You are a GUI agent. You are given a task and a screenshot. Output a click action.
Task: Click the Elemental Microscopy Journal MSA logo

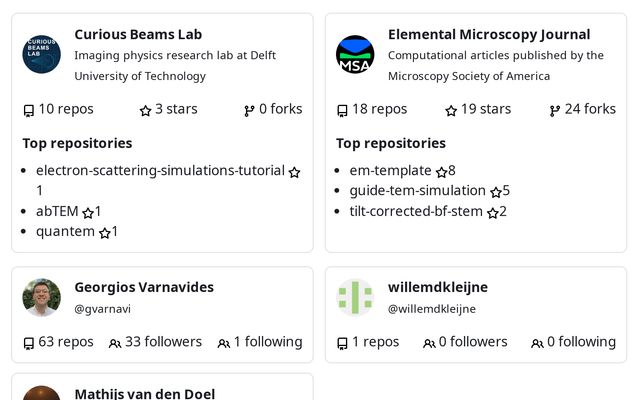[355, 54]
